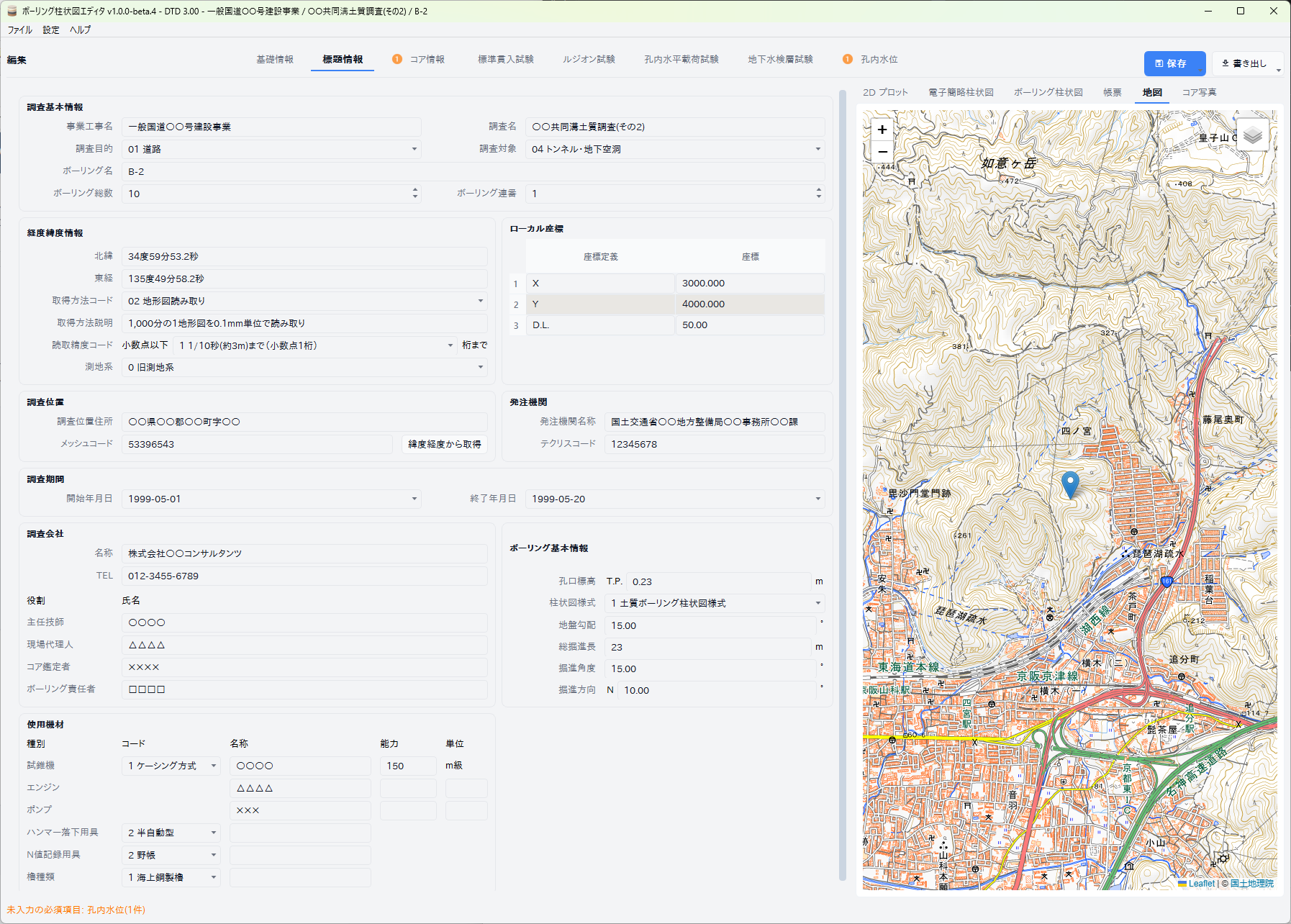Click the floppy disk icon on 保存 button
1291x924 pixels.
(1161, 63)
